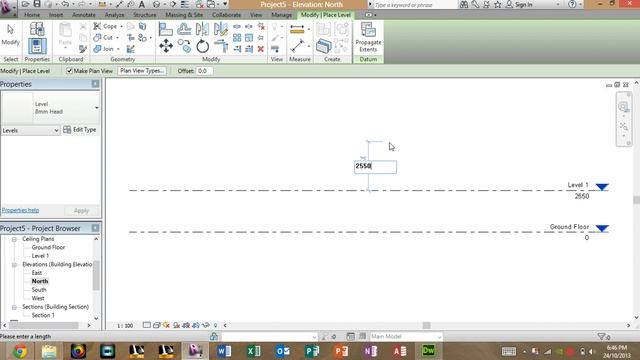The width and height of the screenshot is (640, 360).
Task: Click the drawing view horizontal scrollbar thumb
Action: pos(426,325)
